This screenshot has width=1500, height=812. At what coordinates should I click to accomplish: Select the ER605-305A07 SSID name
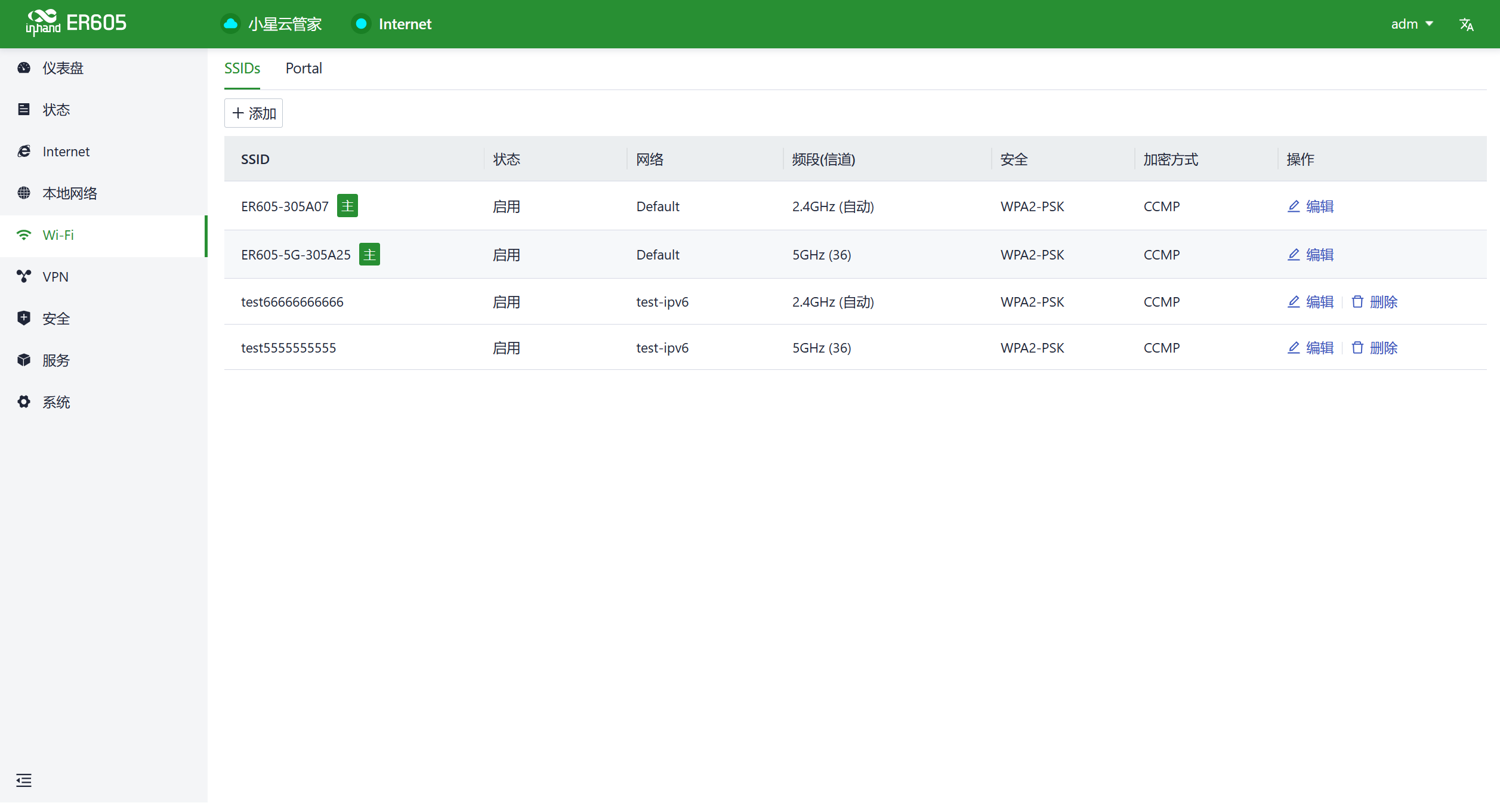(285, 206)
